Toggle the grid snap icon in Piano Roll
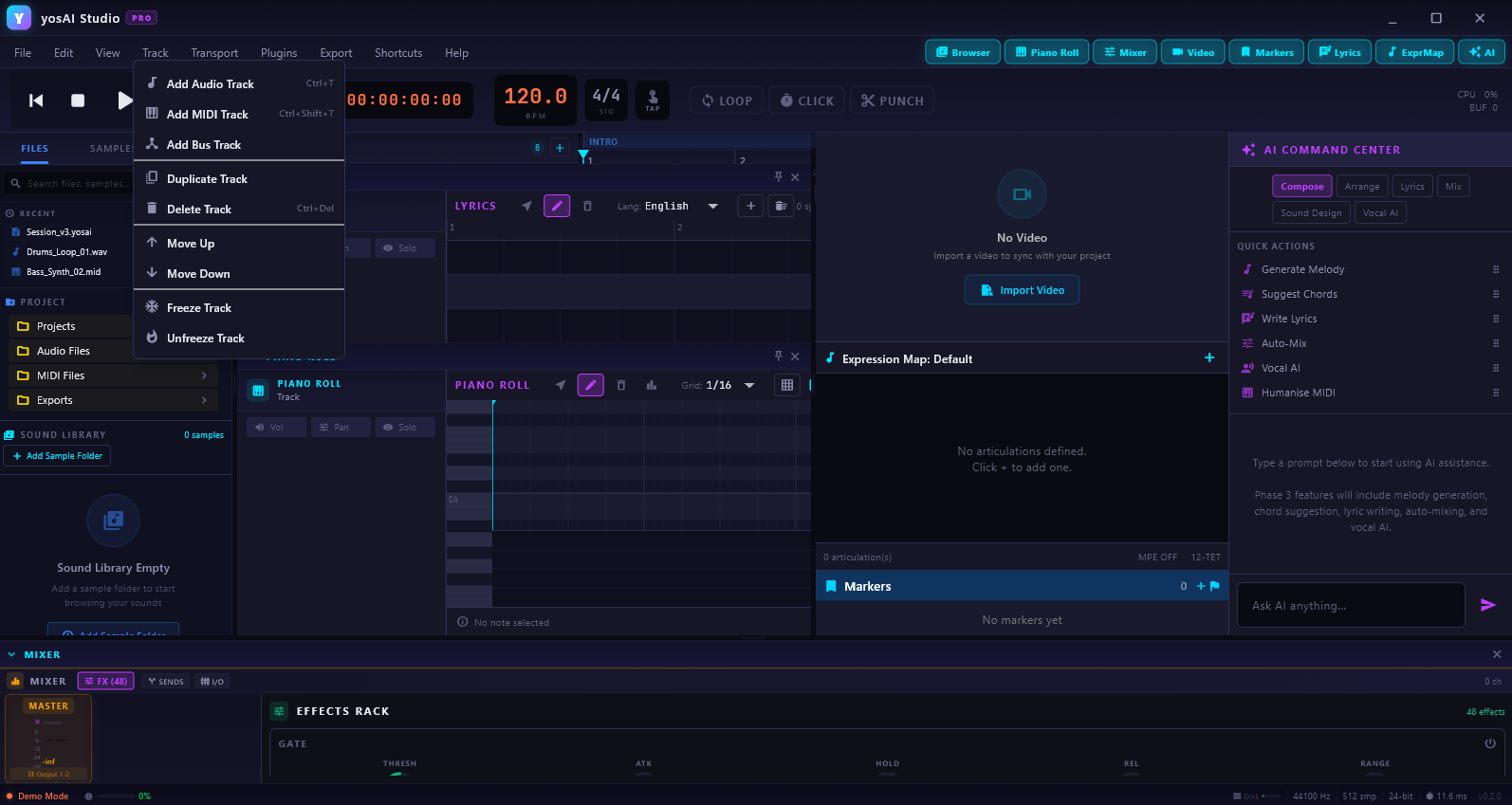Image resolution: width=1512 pixels, height=805 pixels. click(786, 385)
